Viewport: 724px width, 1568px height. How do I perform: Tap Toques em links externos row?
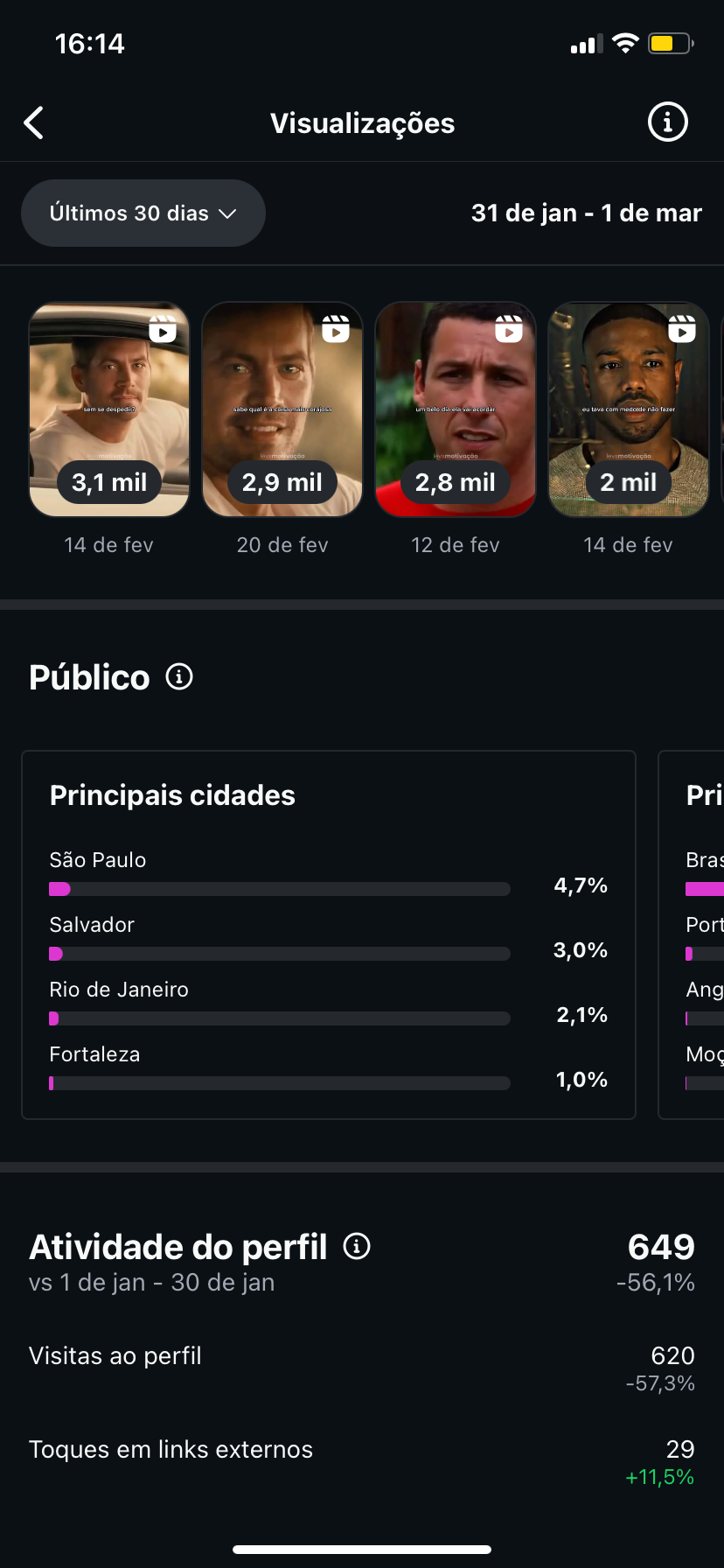point(361,1461)
